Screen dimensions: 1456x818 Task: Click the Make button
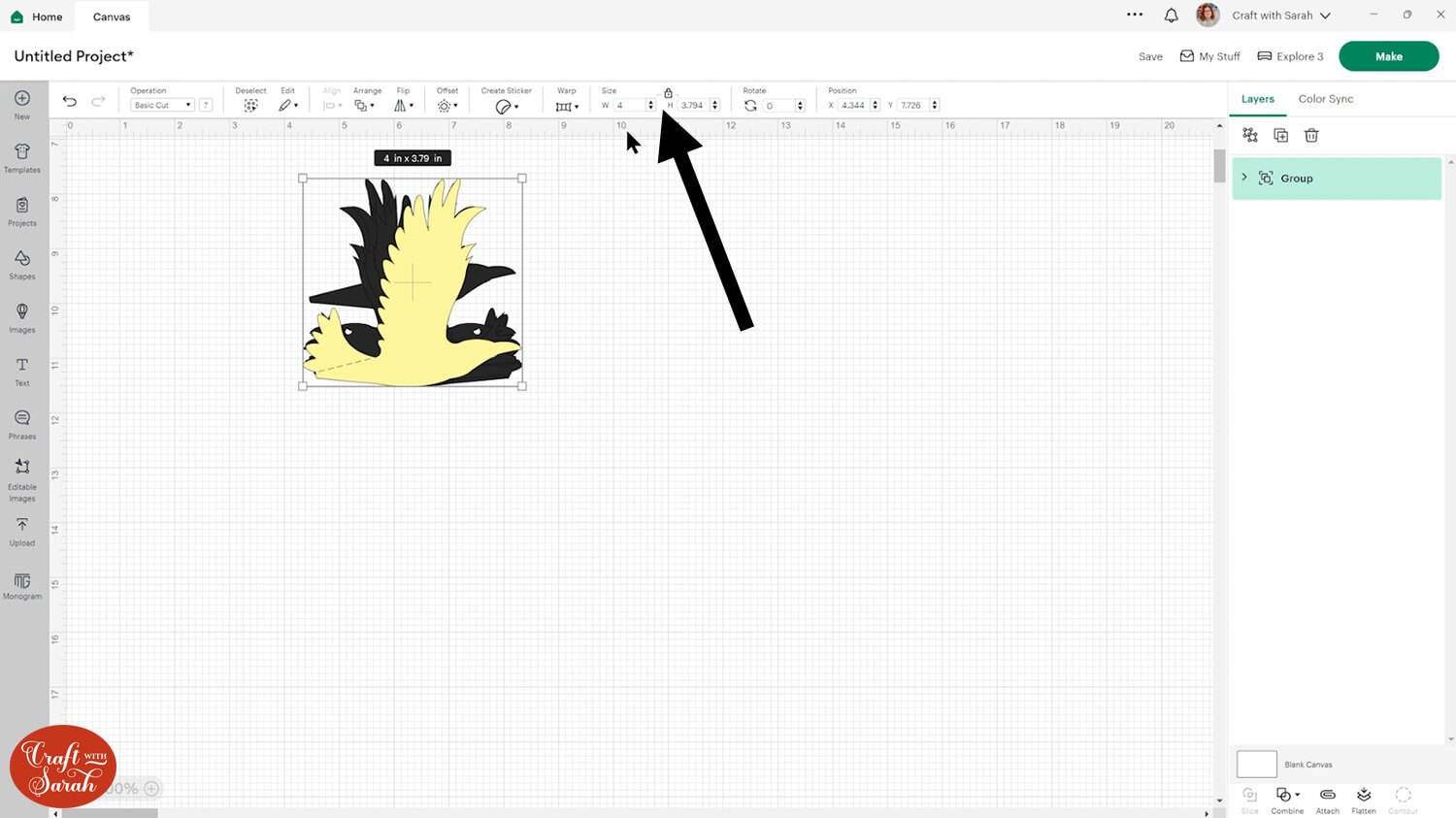pos(1389,56)
